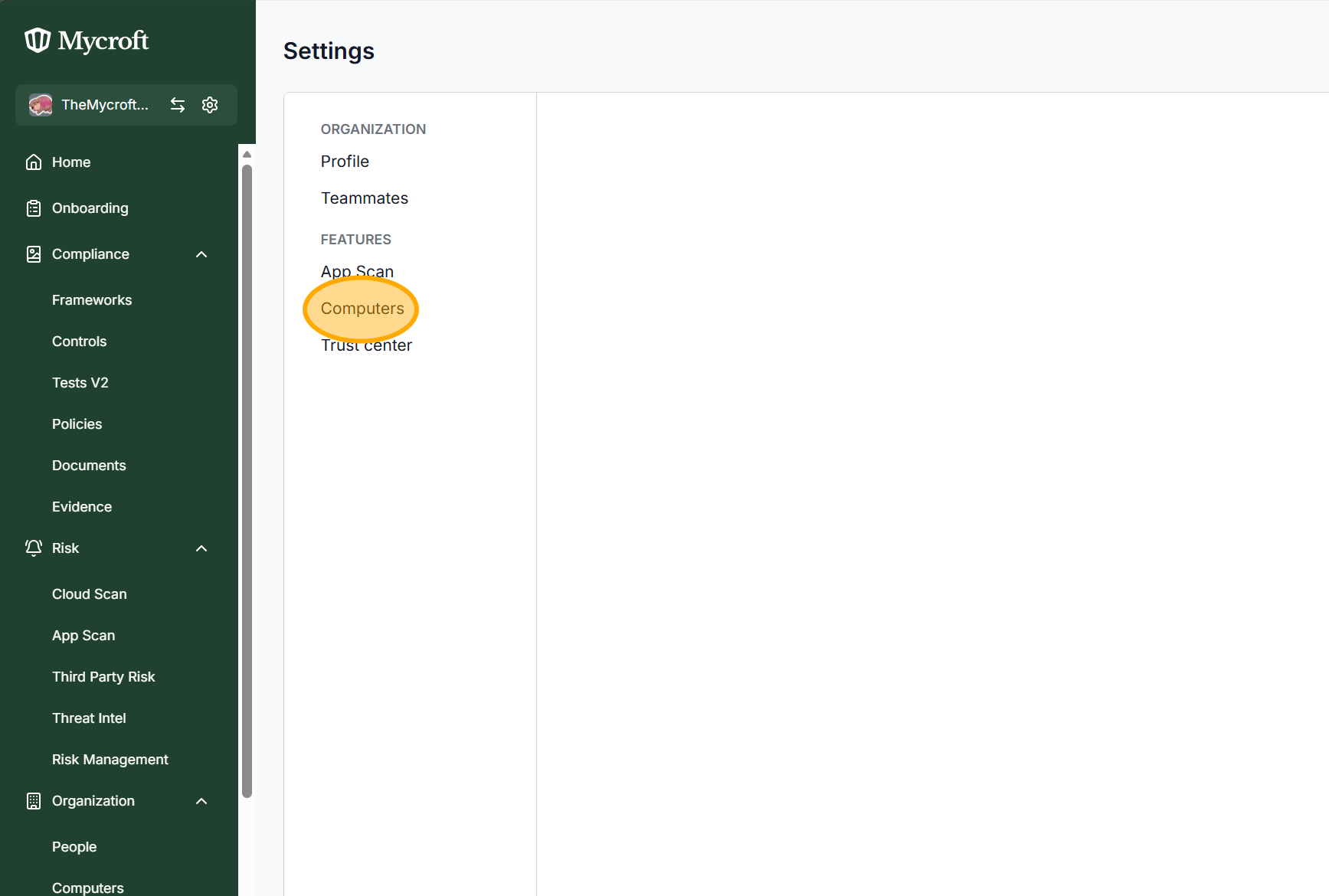Open Frameworks under Compliance
The image size is (1329, 896).
click(92, 300)
